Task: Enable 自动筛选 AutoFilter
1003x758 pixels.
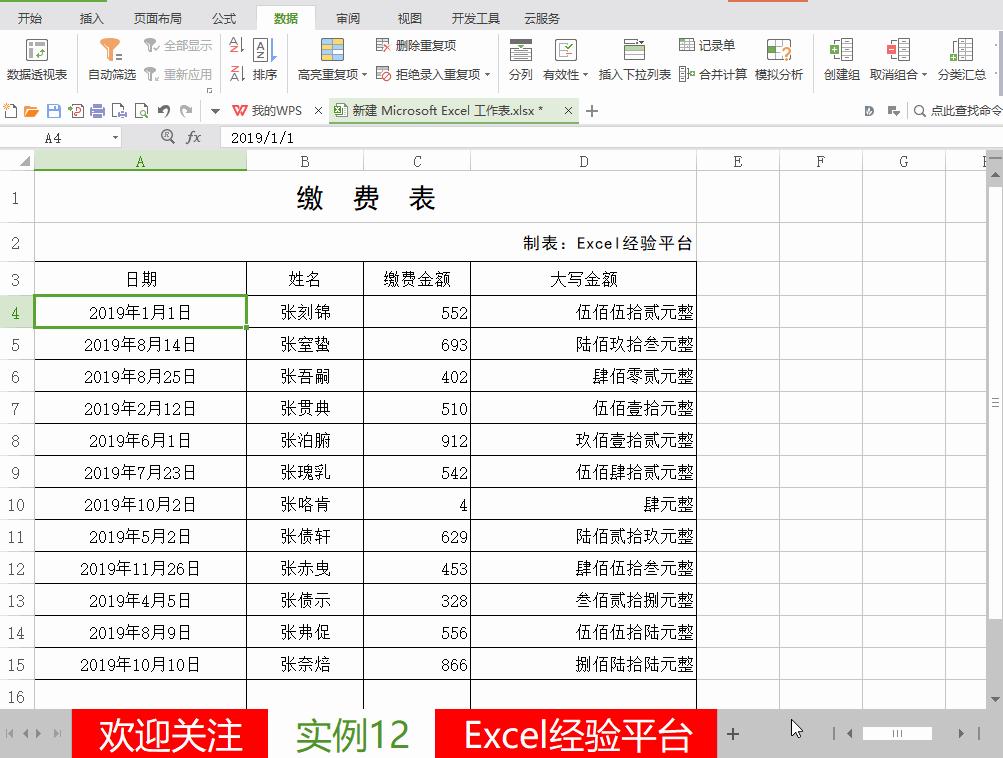Action: tap(110, 58)
